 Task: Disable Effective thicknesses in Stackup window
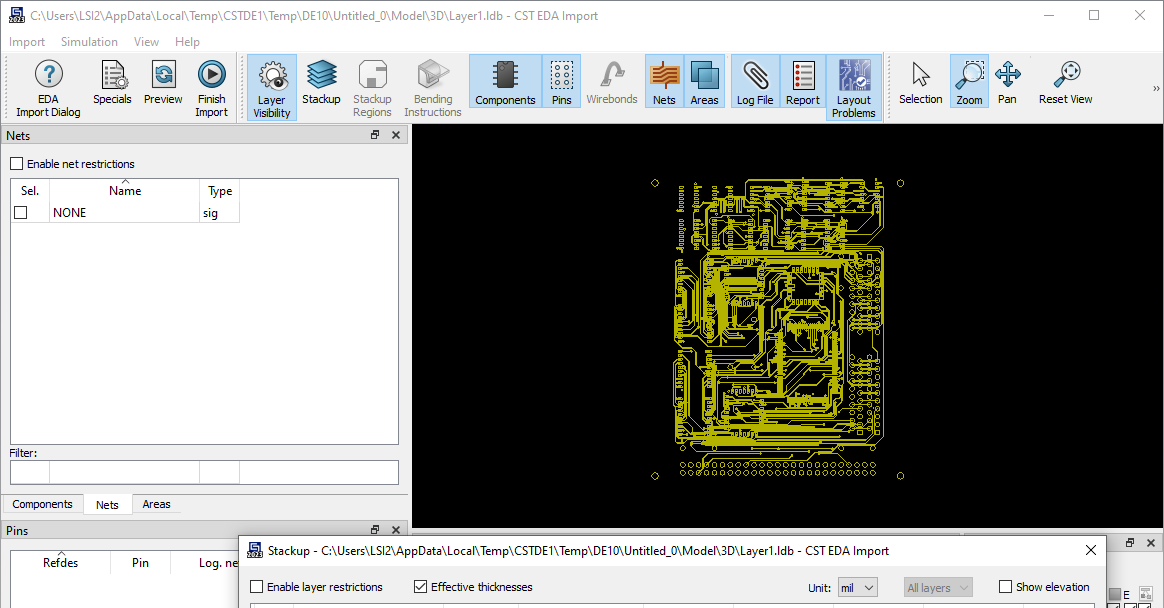[x=420, y=587]
